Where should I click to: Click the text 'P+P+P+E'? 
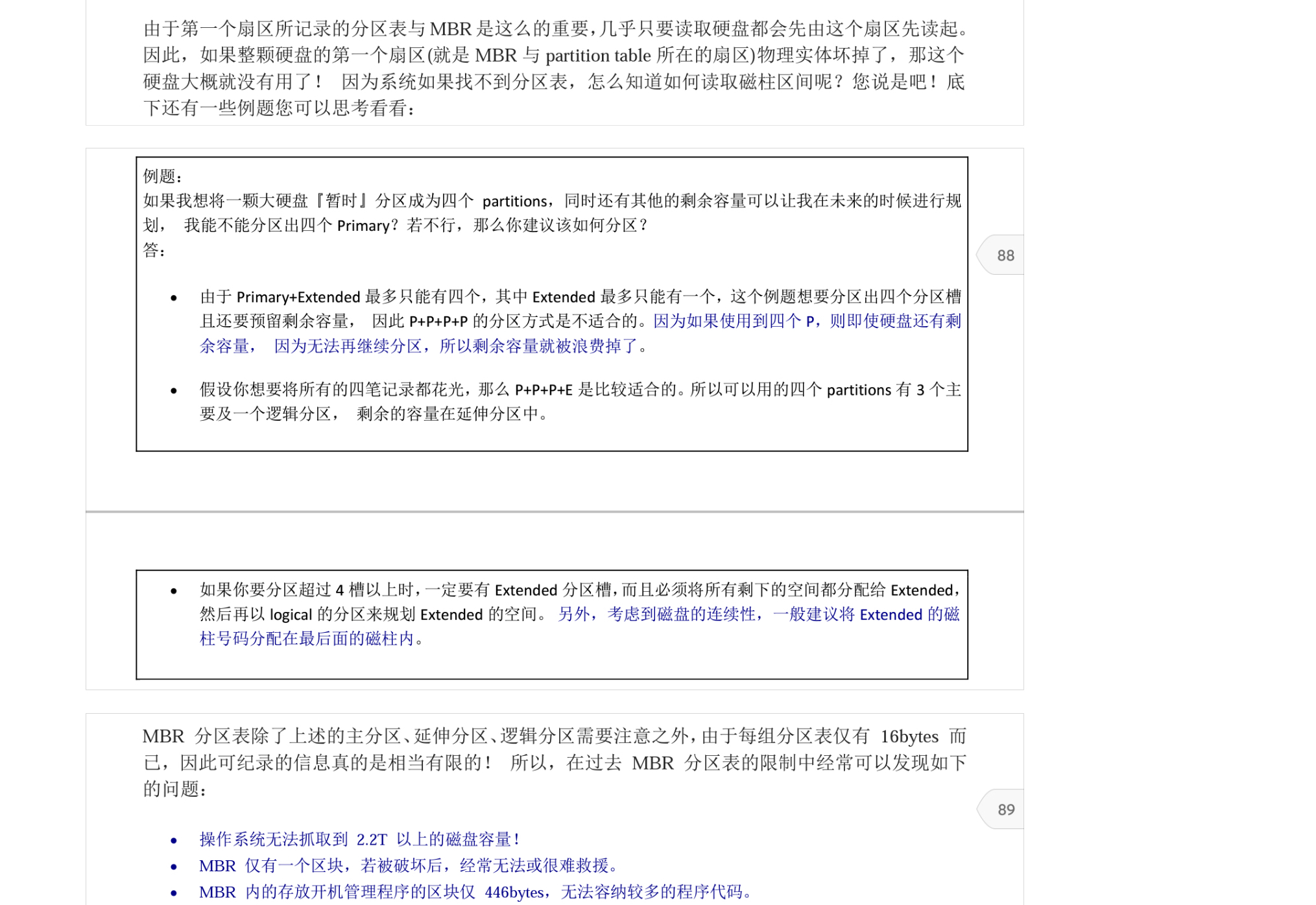(544, 390)
